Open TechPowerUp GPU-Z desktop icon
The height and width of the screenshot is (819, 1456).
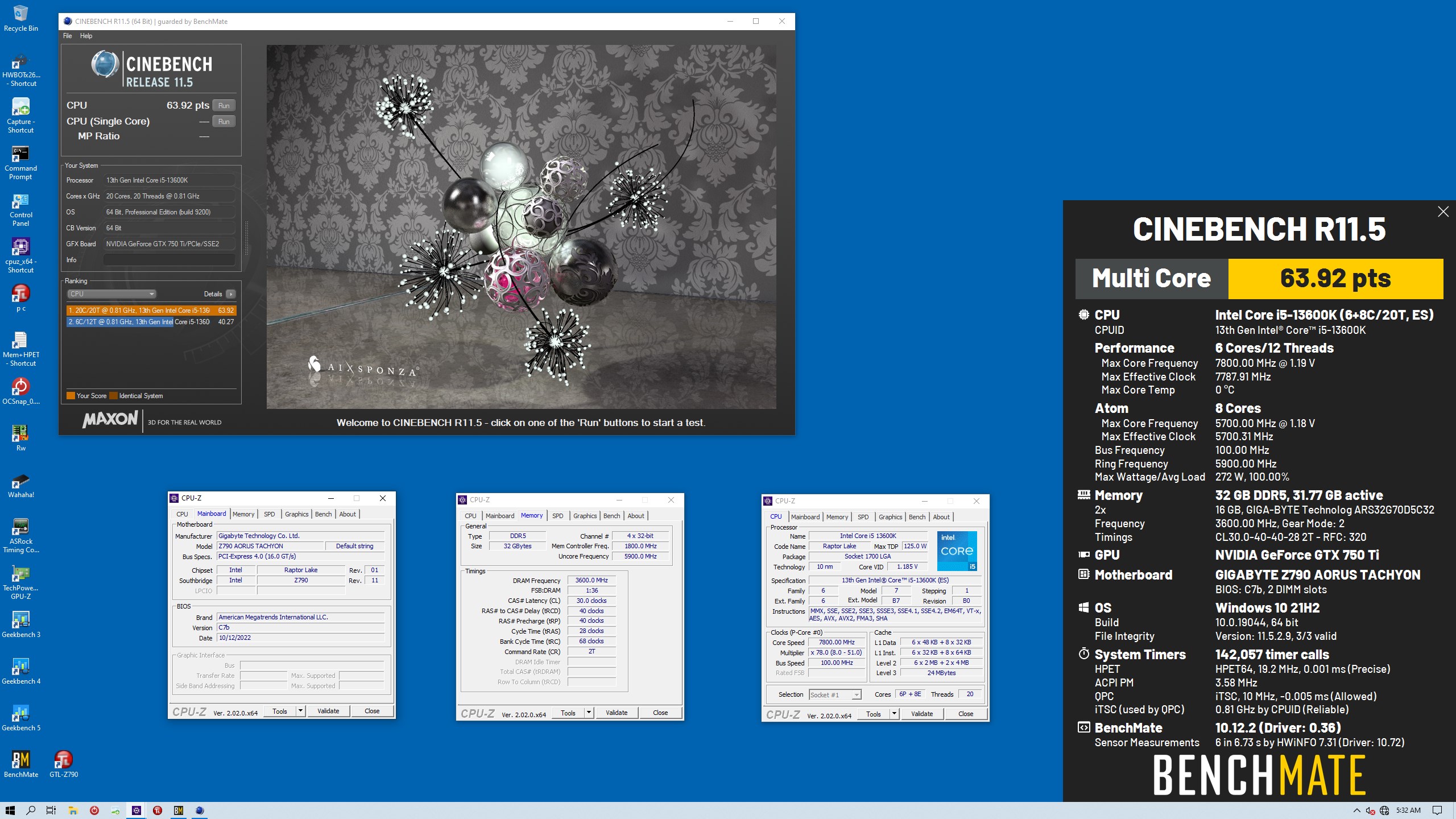click(21, 582)
